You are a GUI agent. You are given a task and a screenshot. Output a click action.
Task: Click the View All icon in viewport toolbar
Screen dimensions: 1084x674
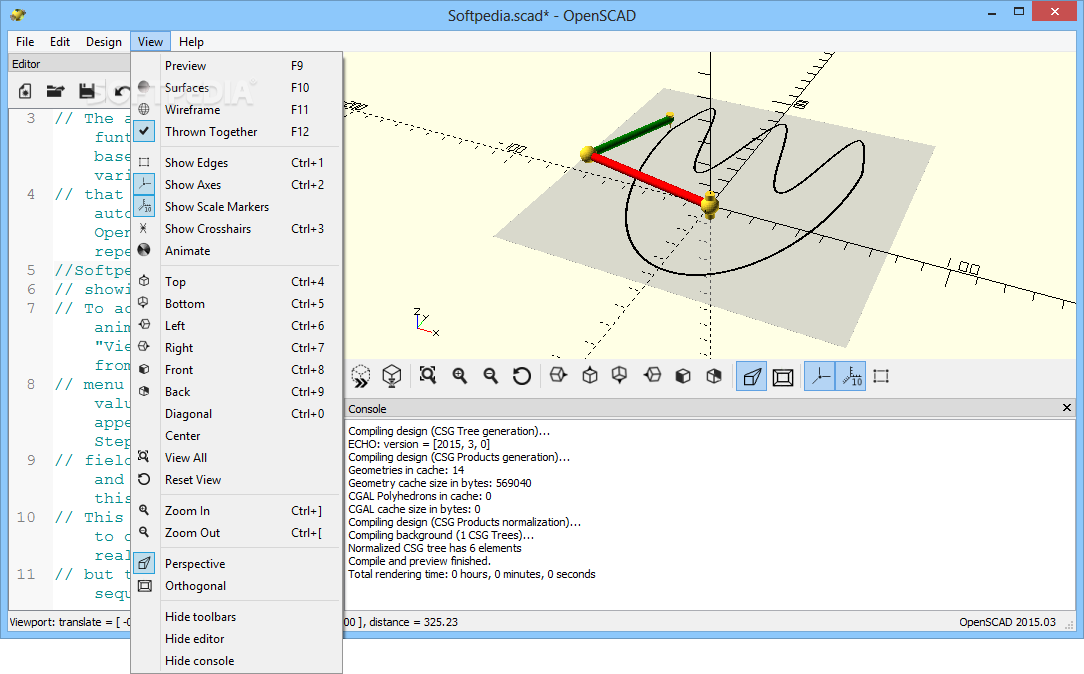coord(427,376)
